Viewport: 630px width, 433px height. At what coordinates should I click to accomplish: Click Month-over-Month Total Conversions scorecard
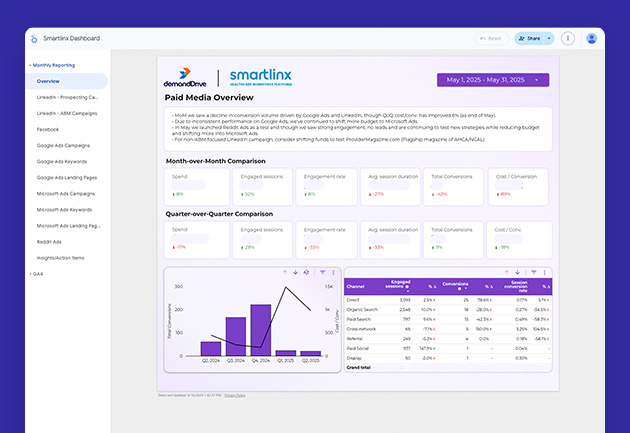coord(453,187)
